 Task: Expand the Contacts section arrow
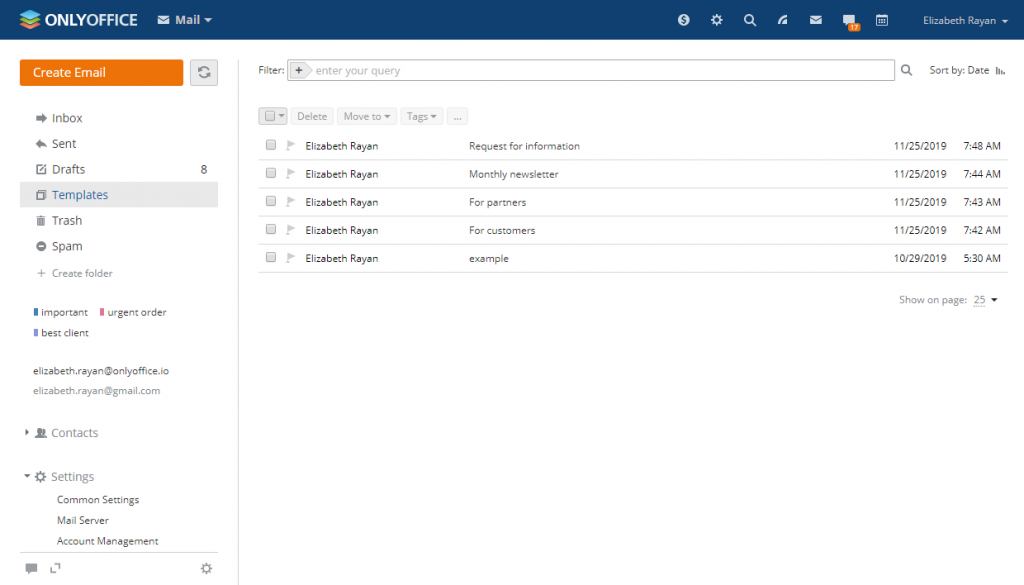(x=26, y=432)
